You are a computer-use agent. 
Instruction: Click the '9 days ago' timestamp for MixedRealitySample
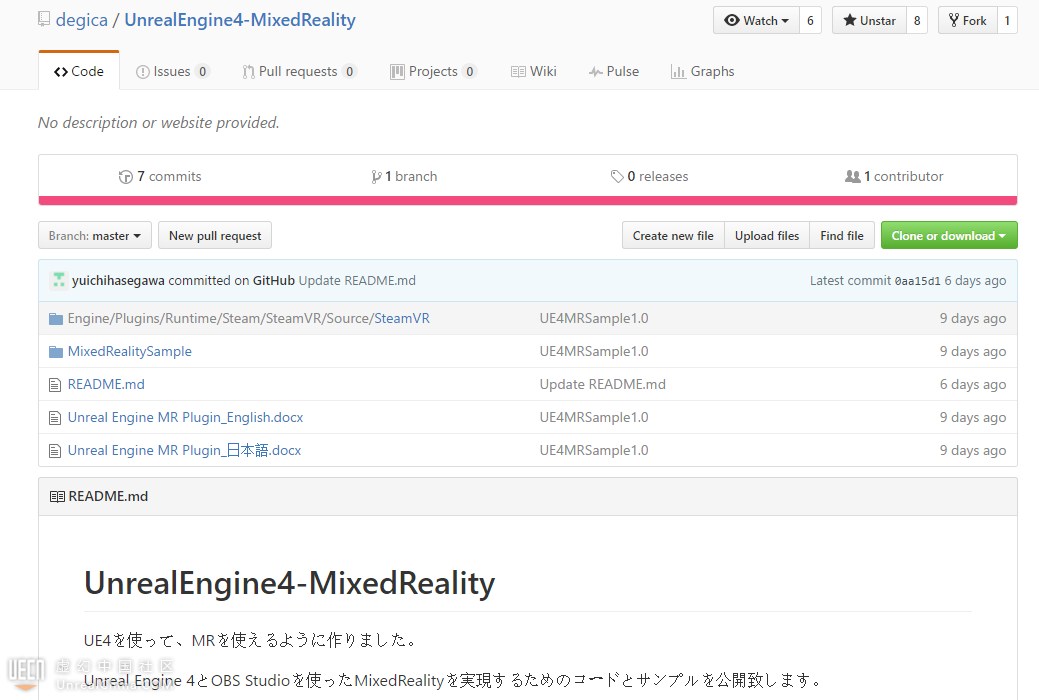(x=973, y=351)
